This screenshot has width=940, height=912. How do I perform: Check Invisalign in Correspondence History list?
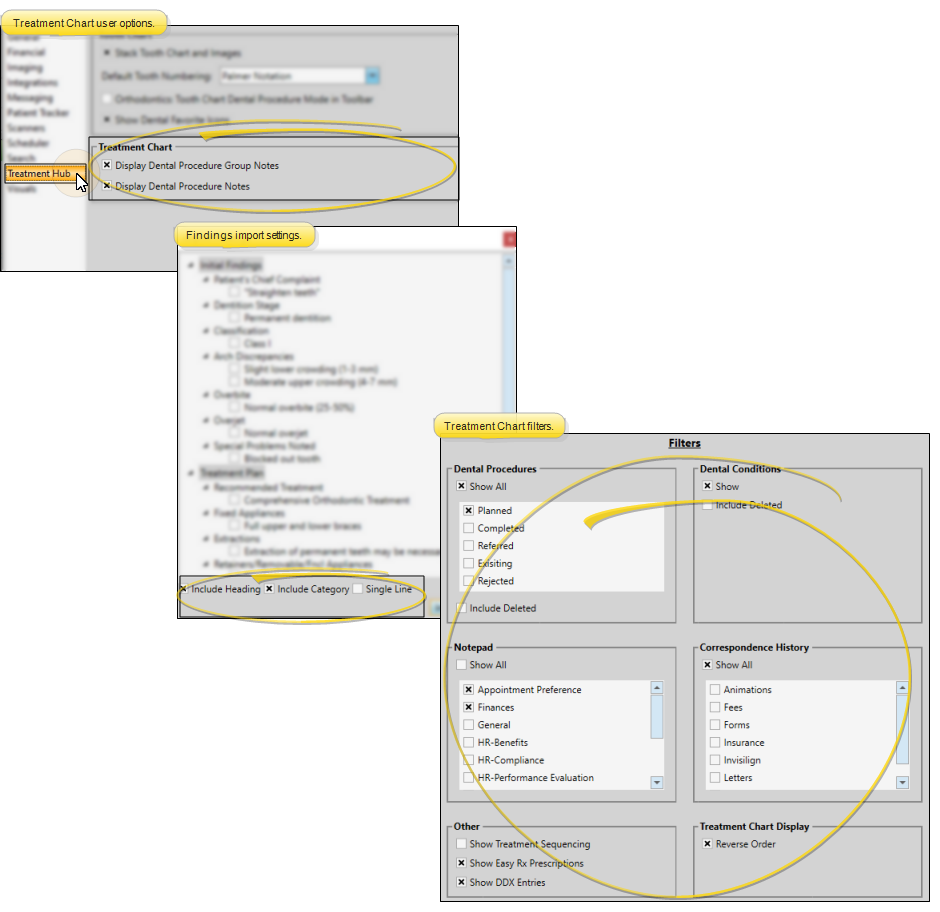(714, 760)
